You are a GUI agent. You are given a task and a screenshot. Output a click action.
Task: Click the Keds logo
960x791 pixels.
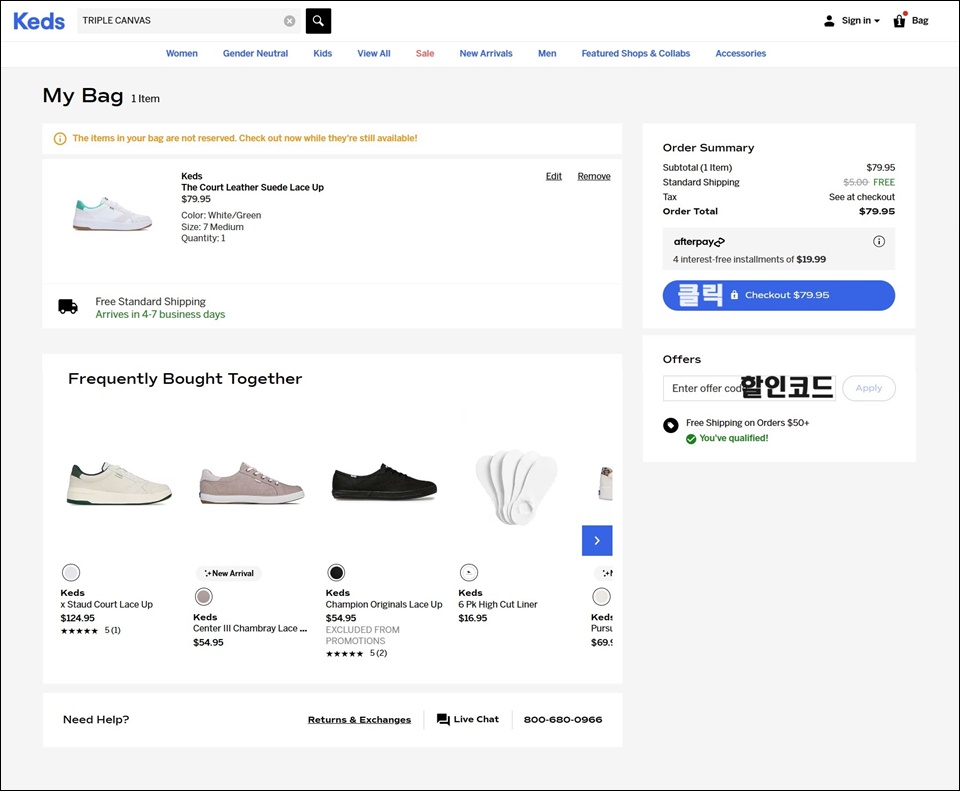(39, 21)
